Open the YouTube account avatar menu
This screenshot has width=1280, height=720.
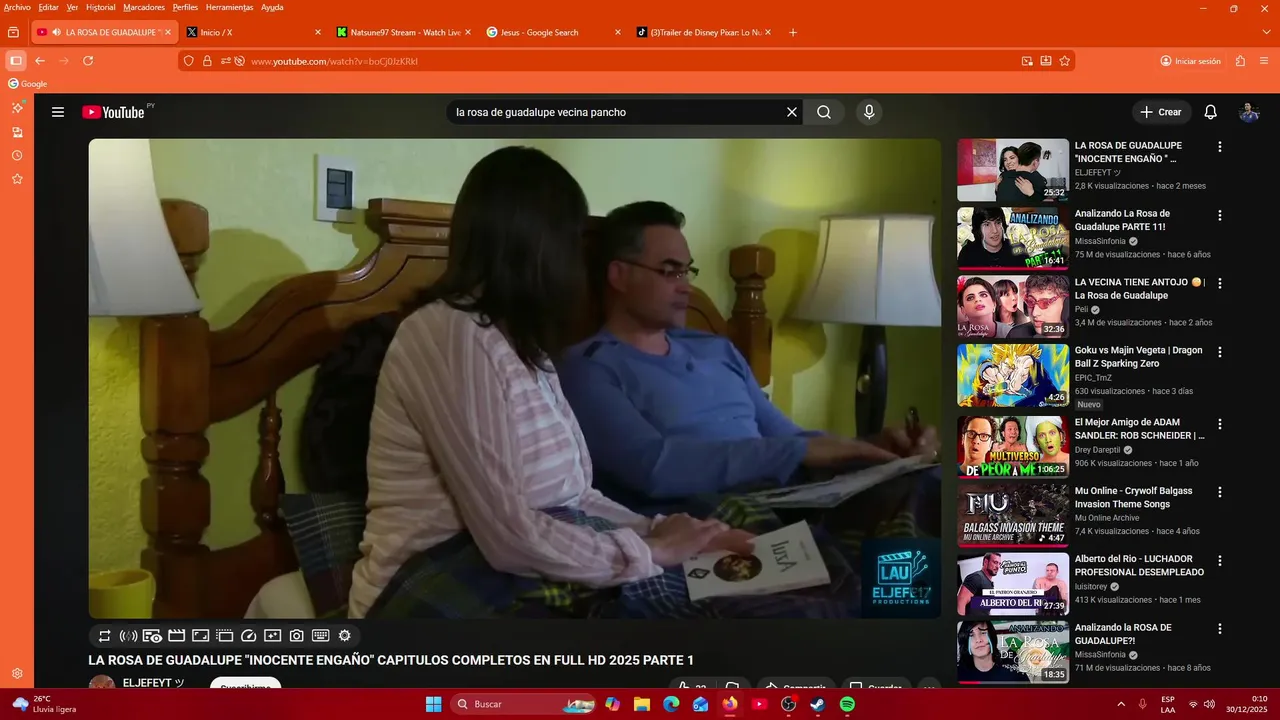point(1249,112)
